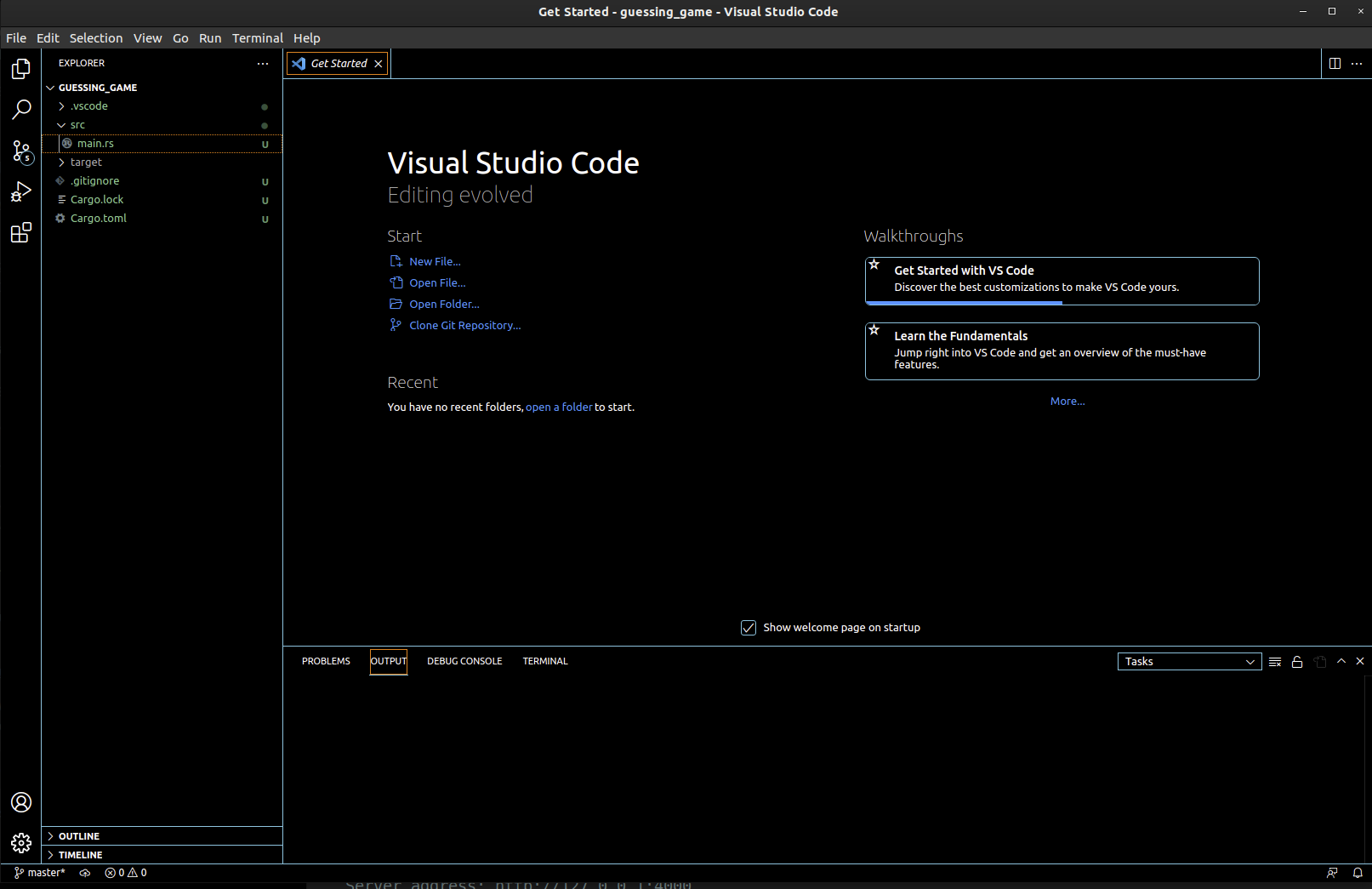Viewport: 1372px width, 889px height.
Task: Close the bottom panel
Action: (1360, 661)
